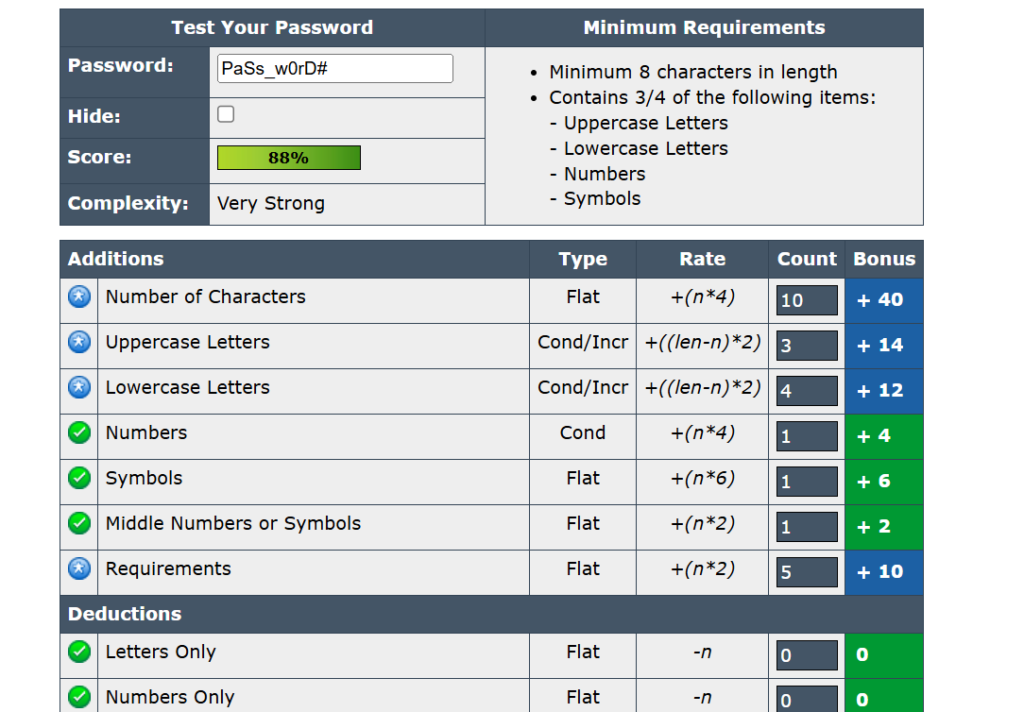This screenshot has height=712, width=1024.
Task: Click the Number of Characters count box
Action: [807, 300]
